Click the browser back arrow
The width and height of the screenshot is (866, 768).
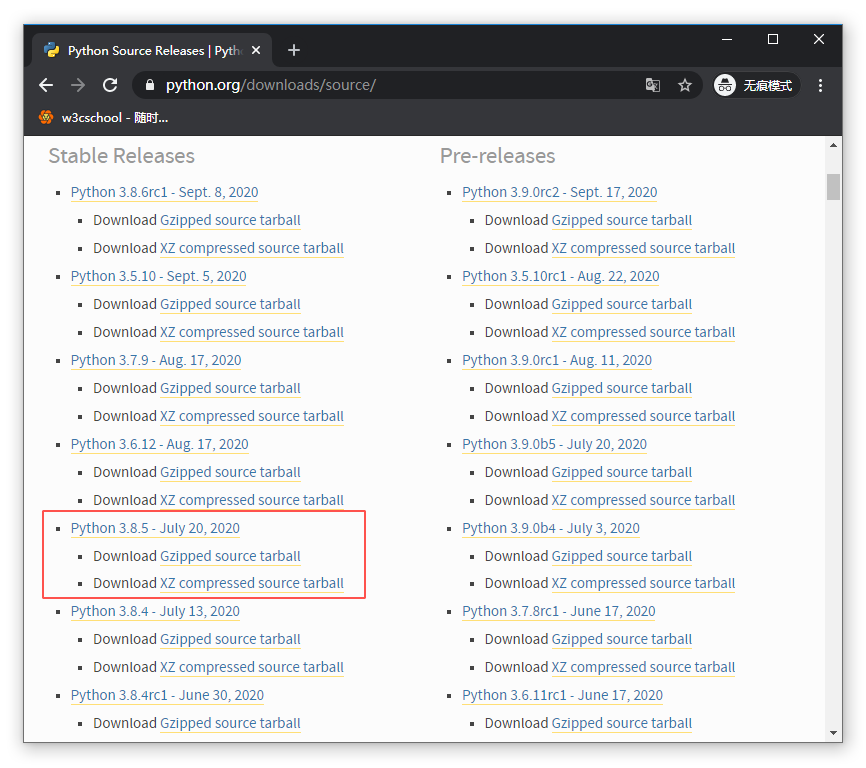pos(46,85)
